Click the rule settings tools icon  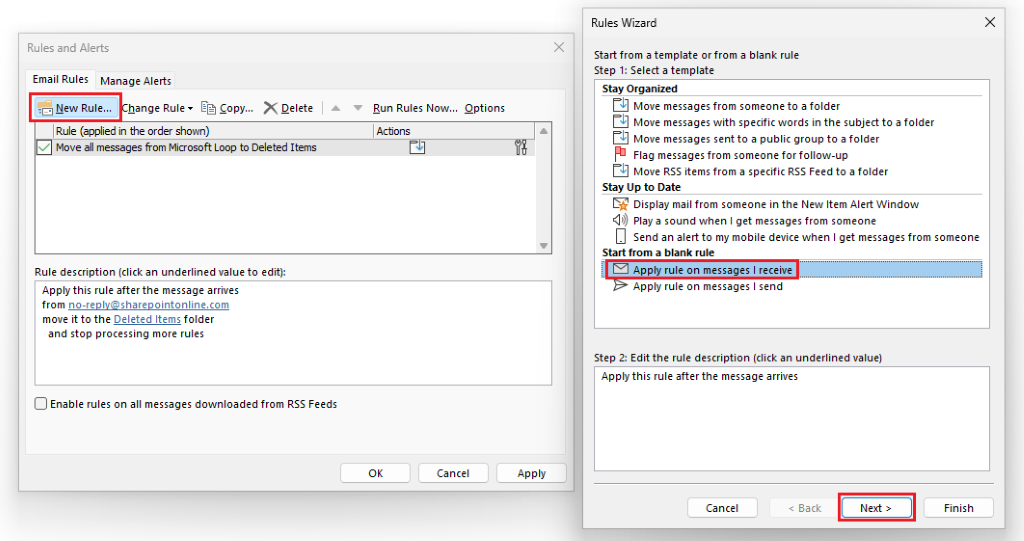coord(520,147)
